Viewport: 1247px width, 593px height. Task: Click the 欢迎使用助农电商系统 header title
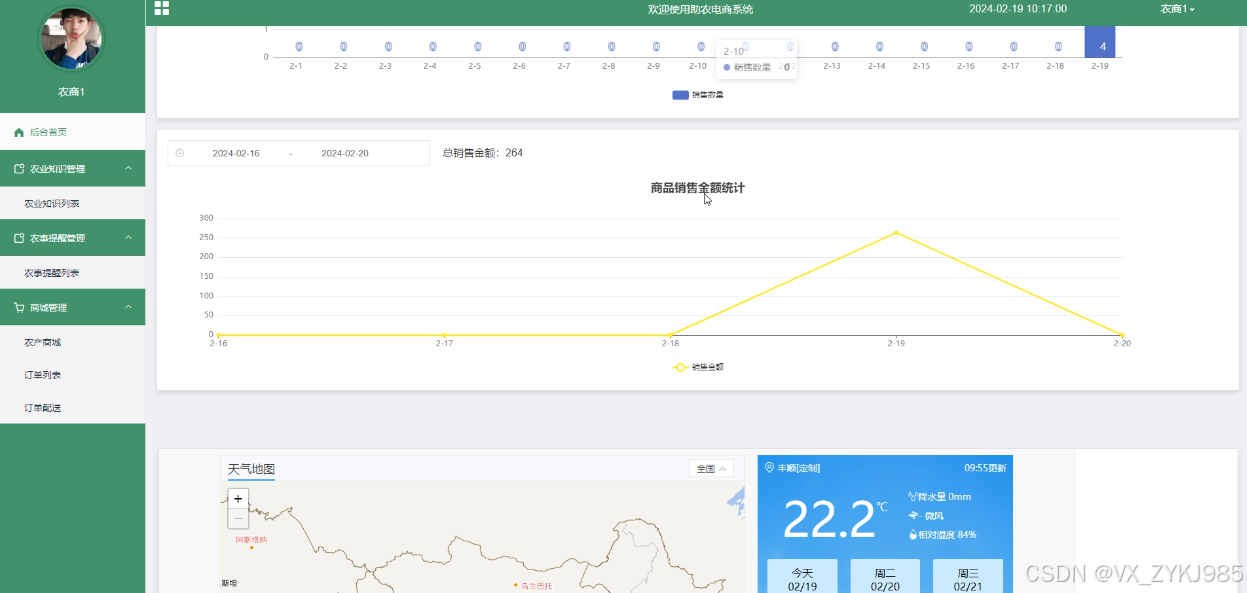tap(700, 9)
